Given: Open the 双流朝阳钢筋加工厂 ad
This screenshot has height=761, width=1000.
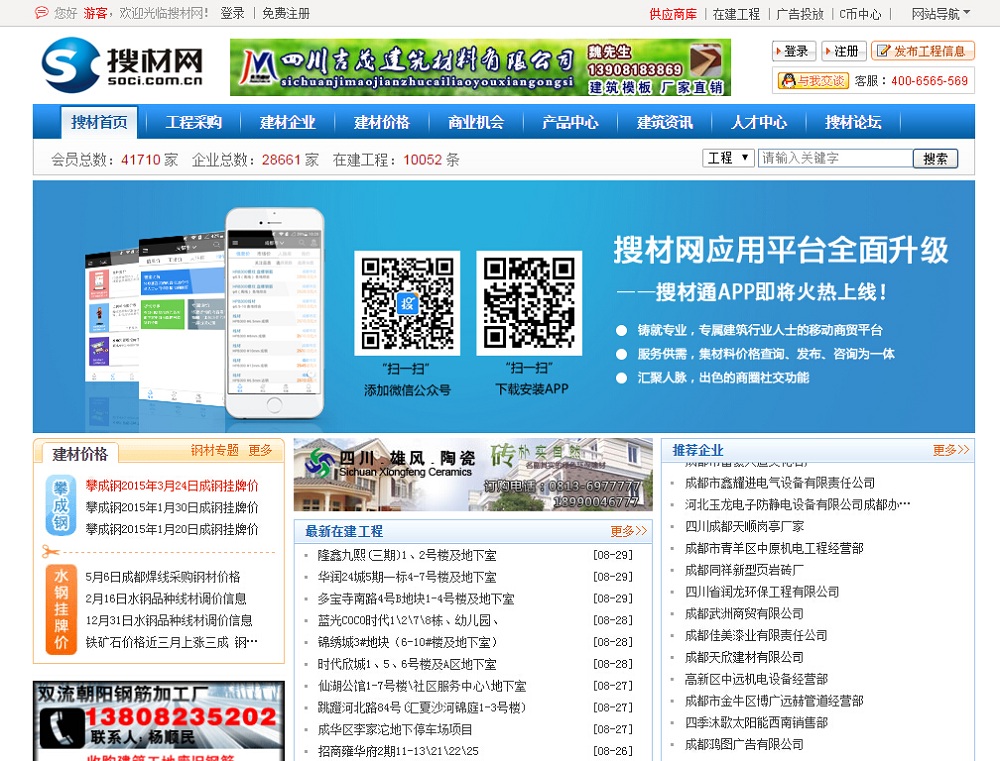Looking at the screenshot, I should tap(159, 721).
